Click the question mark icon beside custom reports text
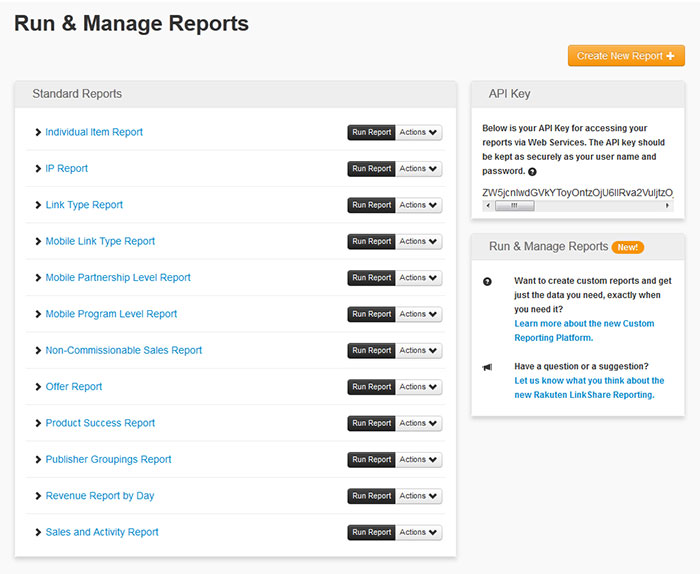 pos(487,282)
